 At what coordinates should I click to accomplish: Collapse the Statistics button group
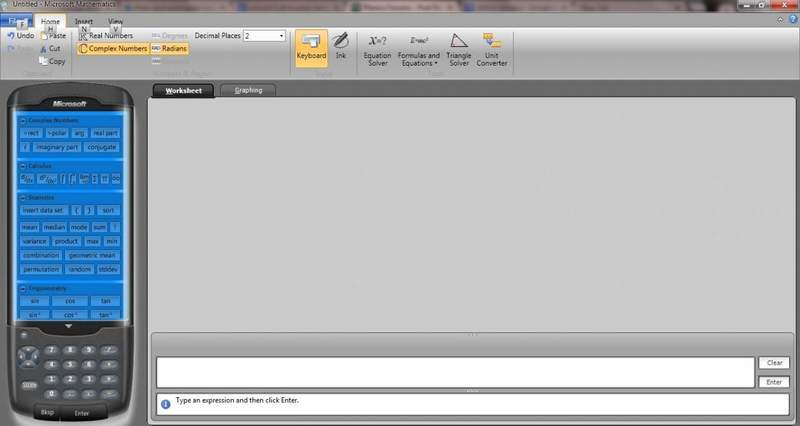[x=23, y=197]
